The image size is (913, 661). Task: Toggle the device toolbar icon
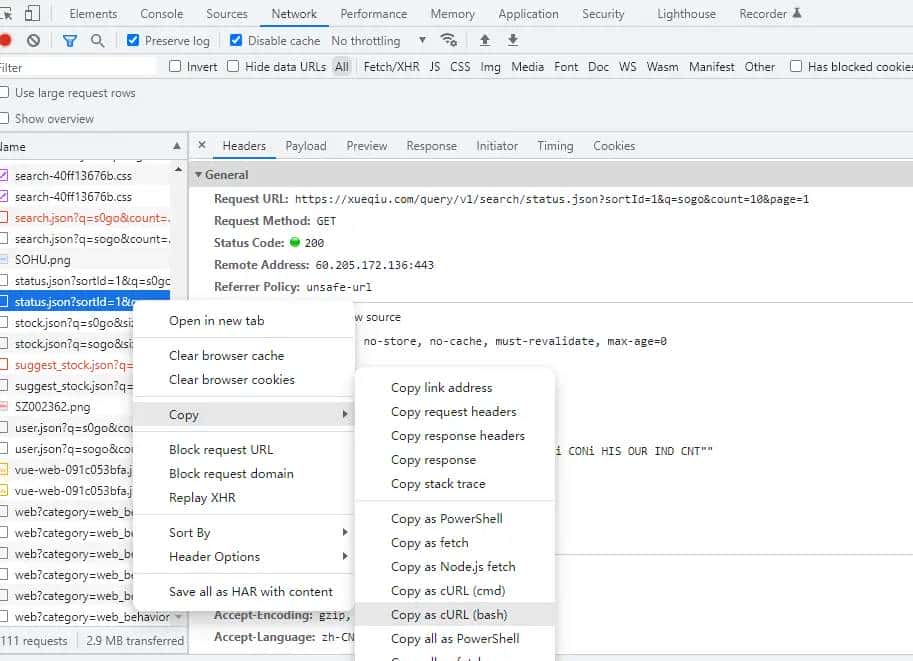[32, 14]
